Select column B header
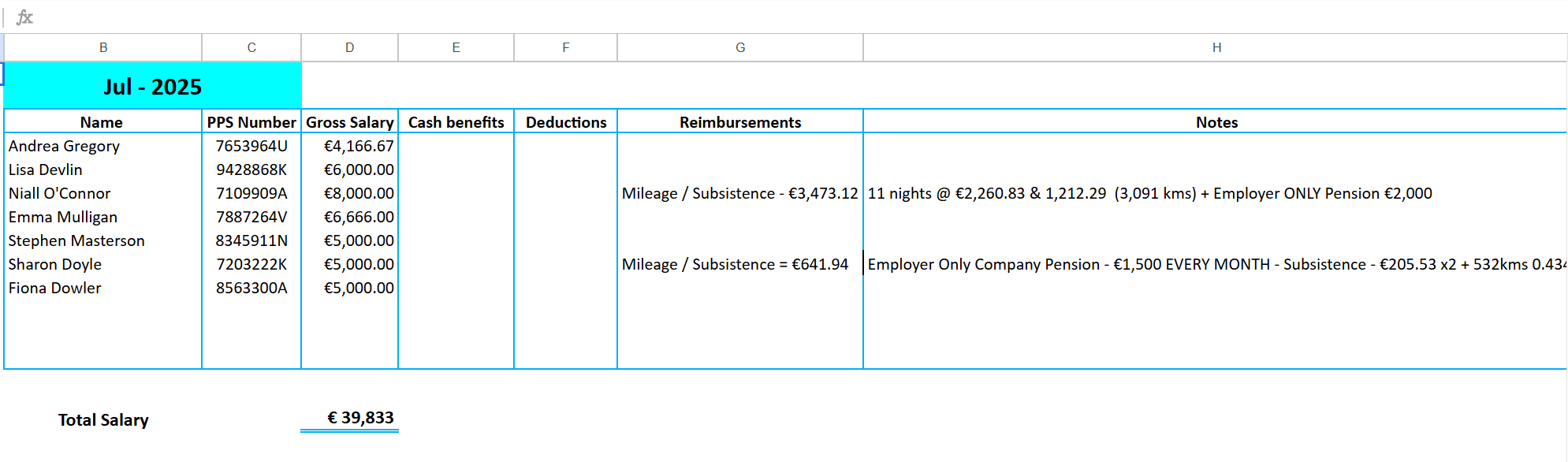This screenshot has height=462, width=1568. [x=103, y=47]
